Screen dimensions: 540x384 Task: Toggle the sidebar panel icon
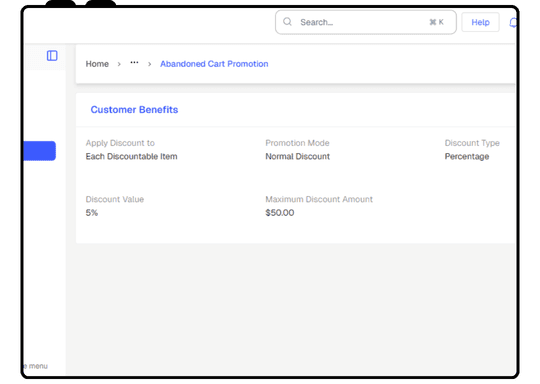click(52, 56)
